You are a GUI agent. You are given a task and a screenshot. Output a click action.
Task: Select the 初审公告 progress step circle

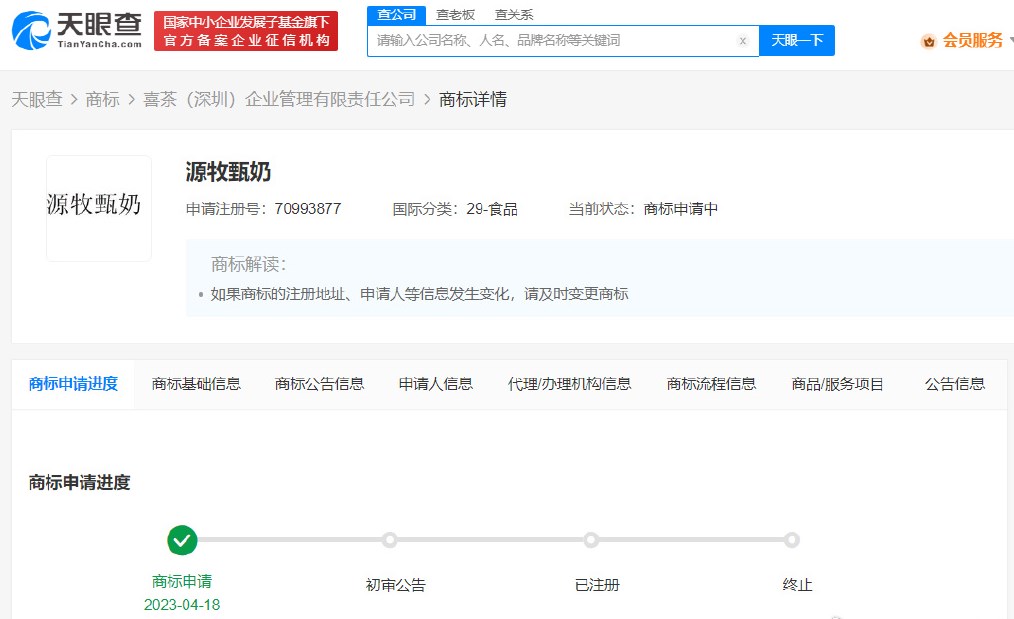pyautogui.click(x=389, y=540)
